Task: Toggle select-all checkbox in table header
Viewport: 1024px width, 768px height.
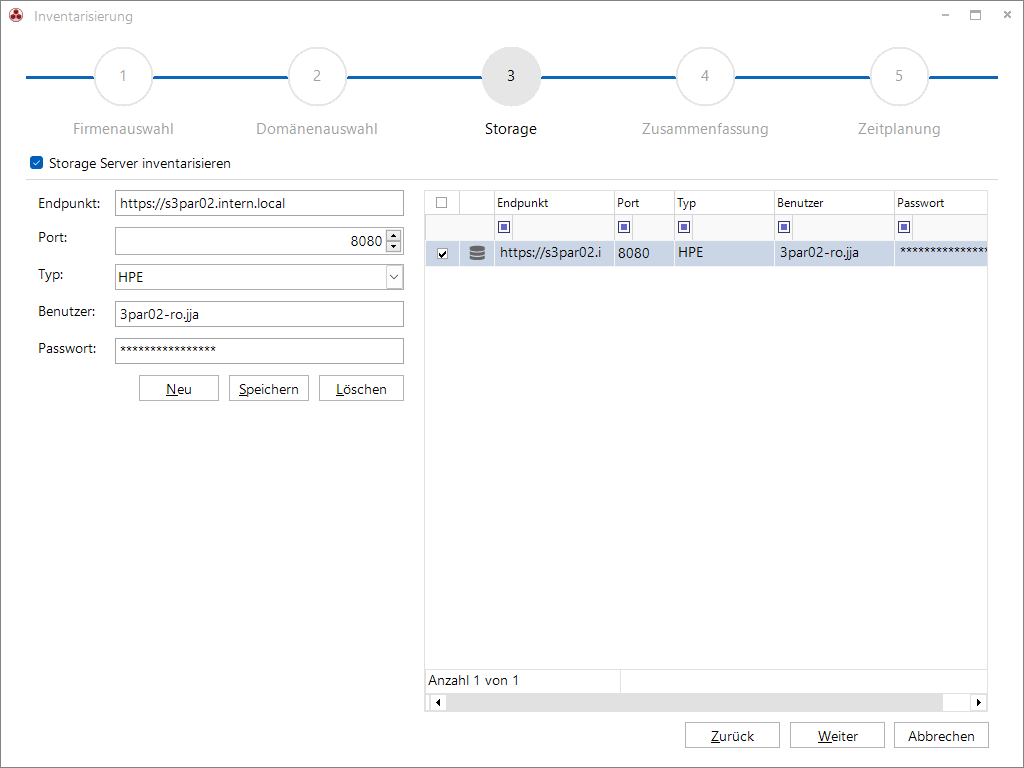Action: point(442,202)
